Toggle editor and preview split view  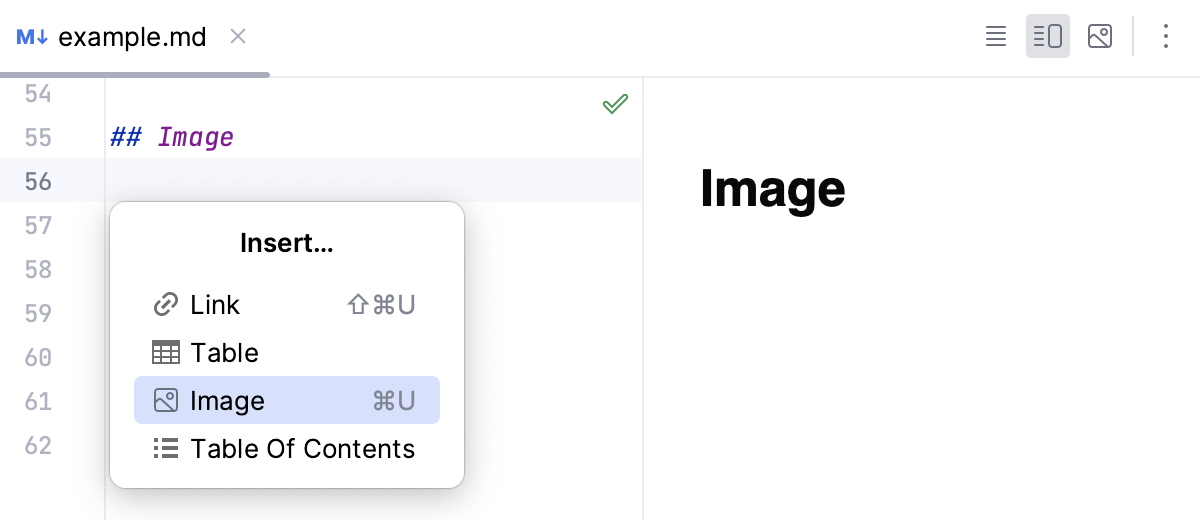(x=1047, y=37)
